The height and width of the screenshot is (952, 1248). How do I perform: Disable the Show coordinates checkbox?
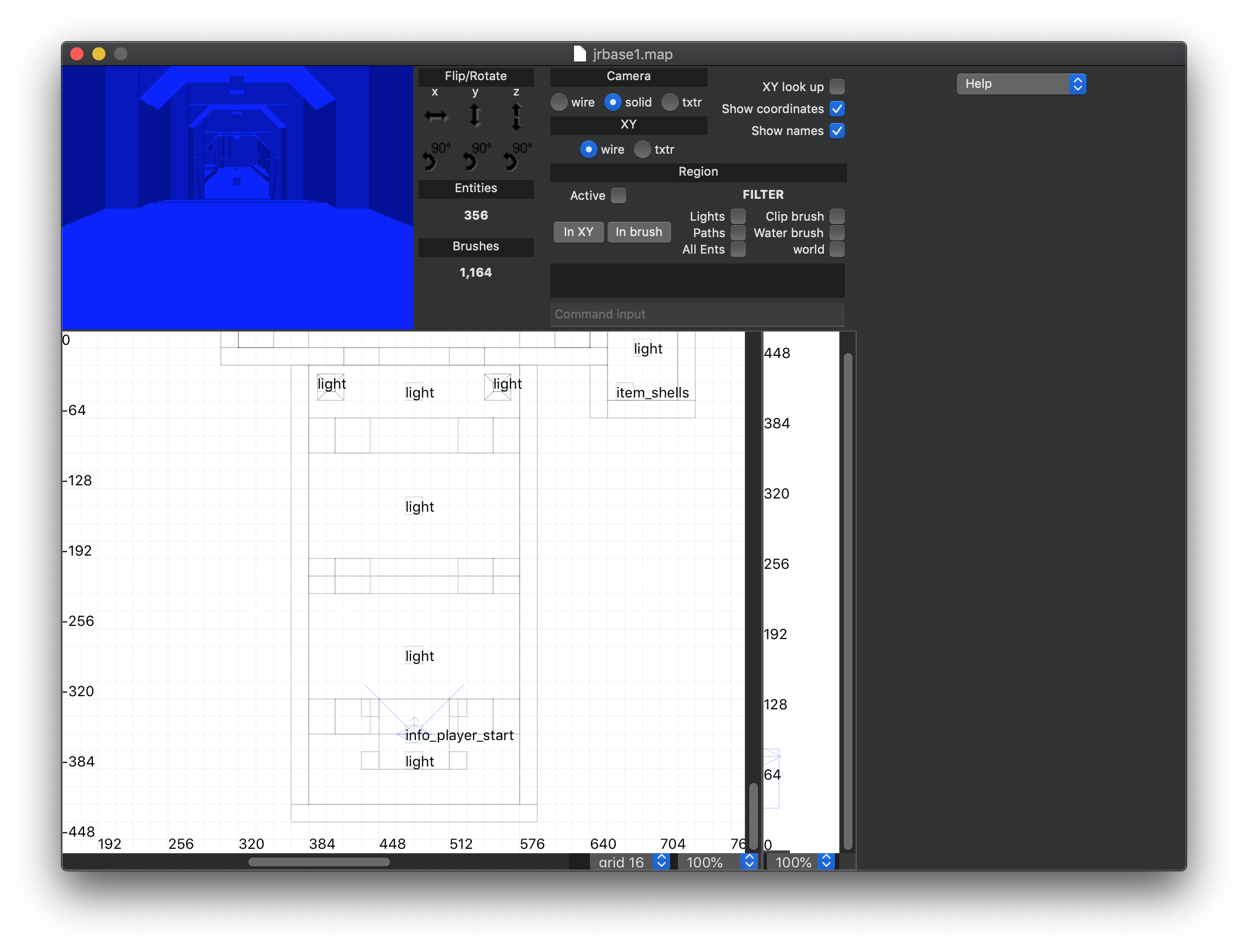point(837,109)
